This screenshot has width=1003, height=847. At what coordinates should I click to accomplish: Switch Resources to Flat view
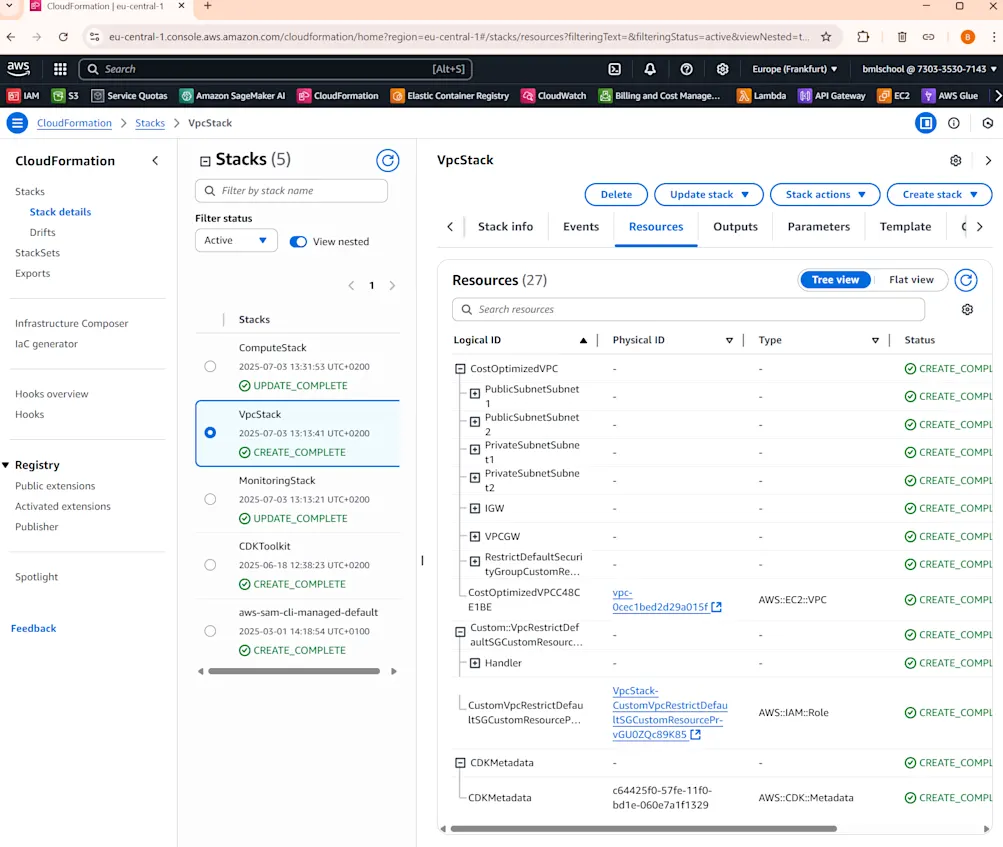tap(909, 279)
